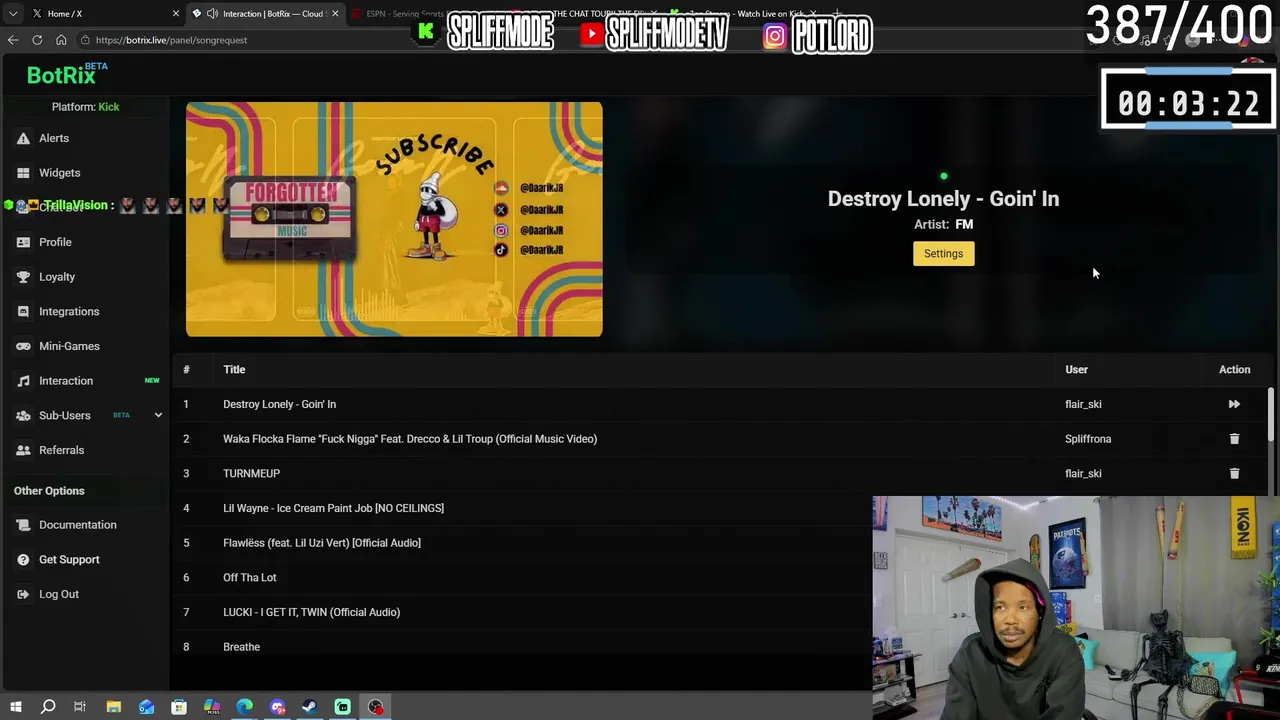Open the Mini-Games gamepad icon
Screen dimensions: 1280x720
(23, 346)
